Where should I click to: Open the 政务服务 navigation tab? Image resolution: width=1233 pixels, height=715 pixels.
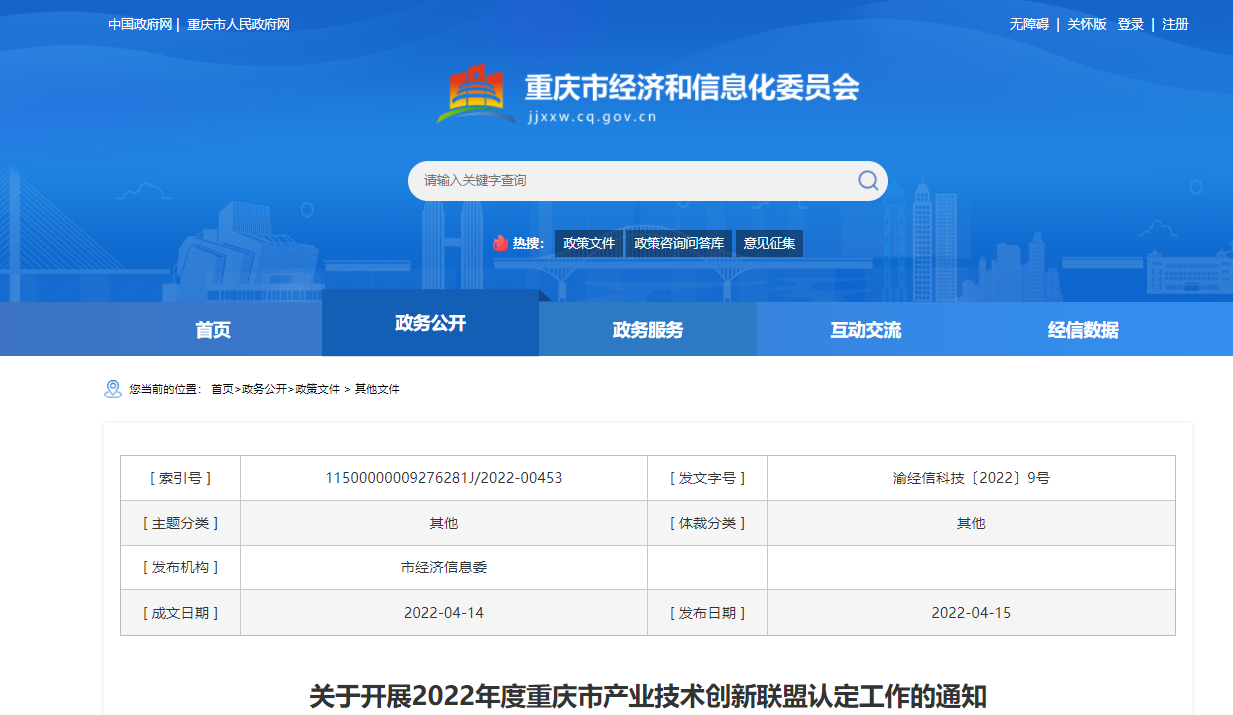pyautogui.click(x=648, y=330)
